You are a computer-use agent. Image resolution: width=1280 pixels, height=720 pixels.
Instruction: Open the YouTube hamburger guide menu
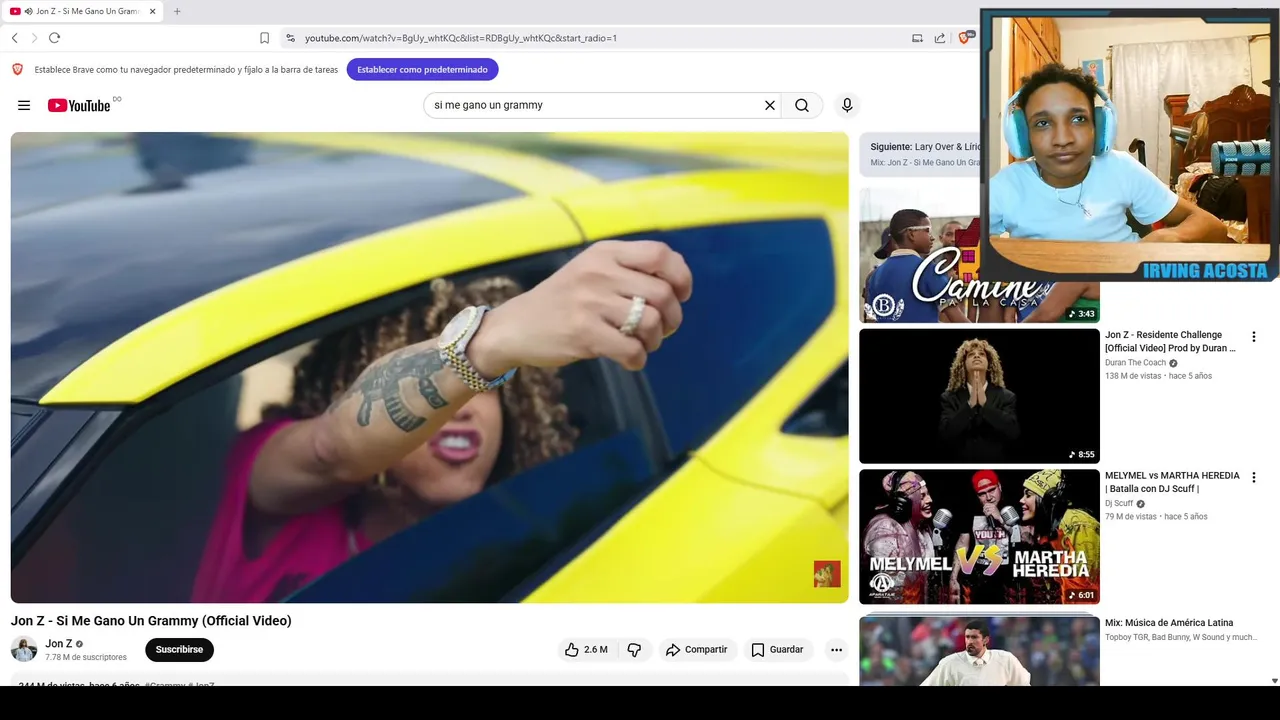click(x=24, y=105)
